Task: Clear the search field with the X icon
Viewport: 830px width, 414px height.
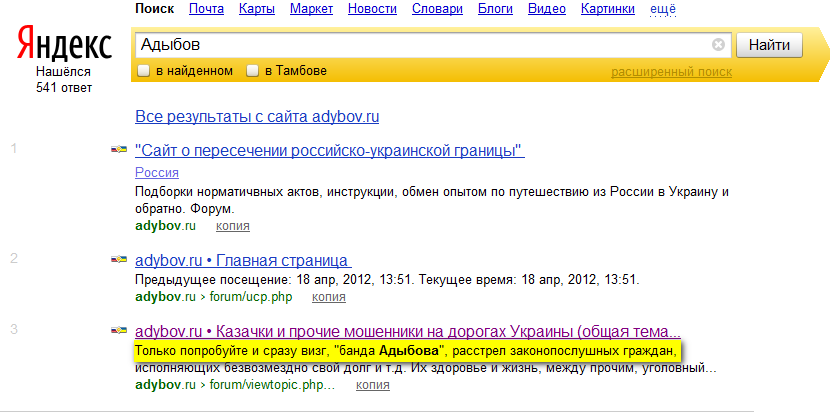Action: point(718,45)
